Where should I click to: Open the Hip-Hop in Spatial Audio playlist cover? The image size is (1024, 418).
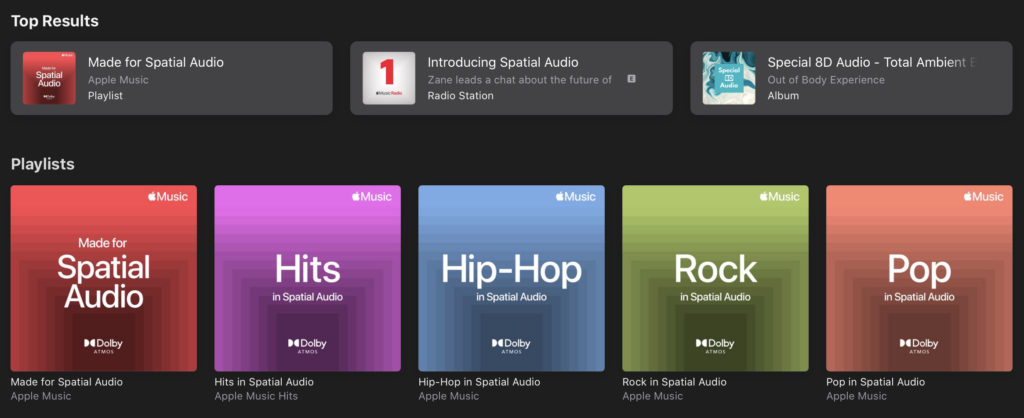pyautogui.click(x=511, y=278)
